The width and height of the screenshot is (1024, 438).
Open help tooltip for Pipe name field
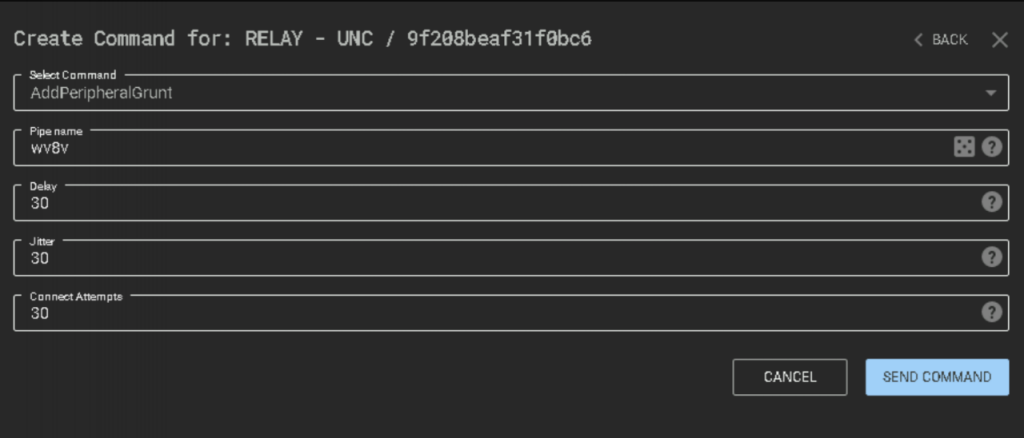coord(991,147)
